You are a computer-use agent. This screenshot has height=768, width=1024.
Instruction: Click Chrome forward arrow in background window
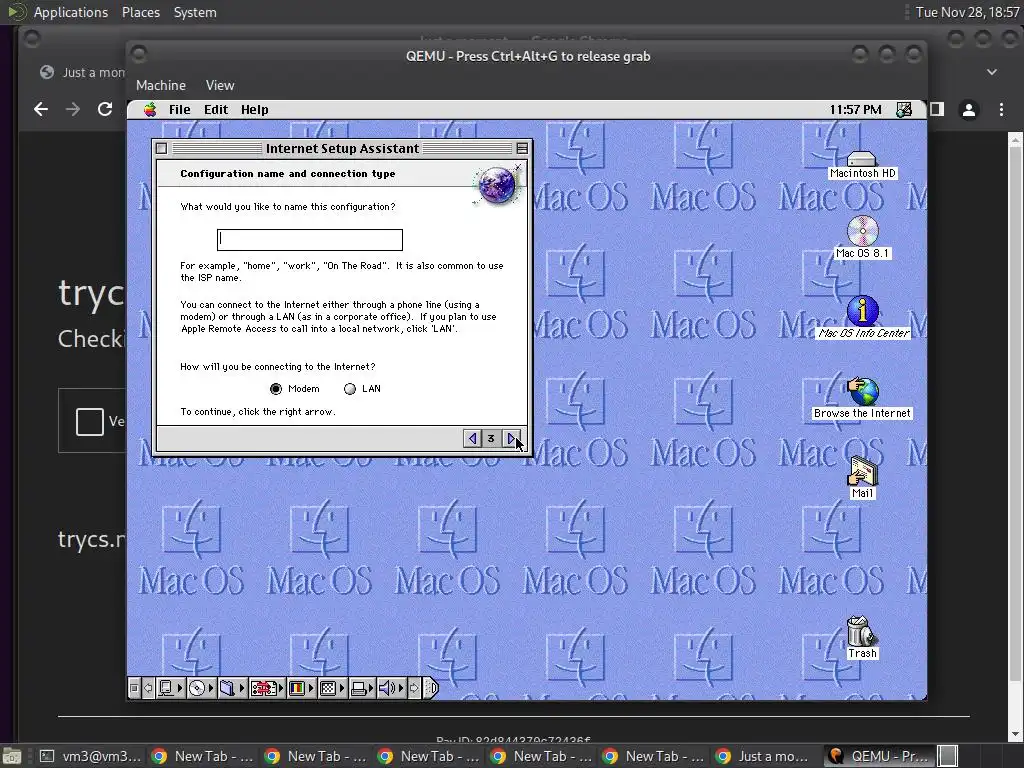pyautogui.click(x=72, y=109)
